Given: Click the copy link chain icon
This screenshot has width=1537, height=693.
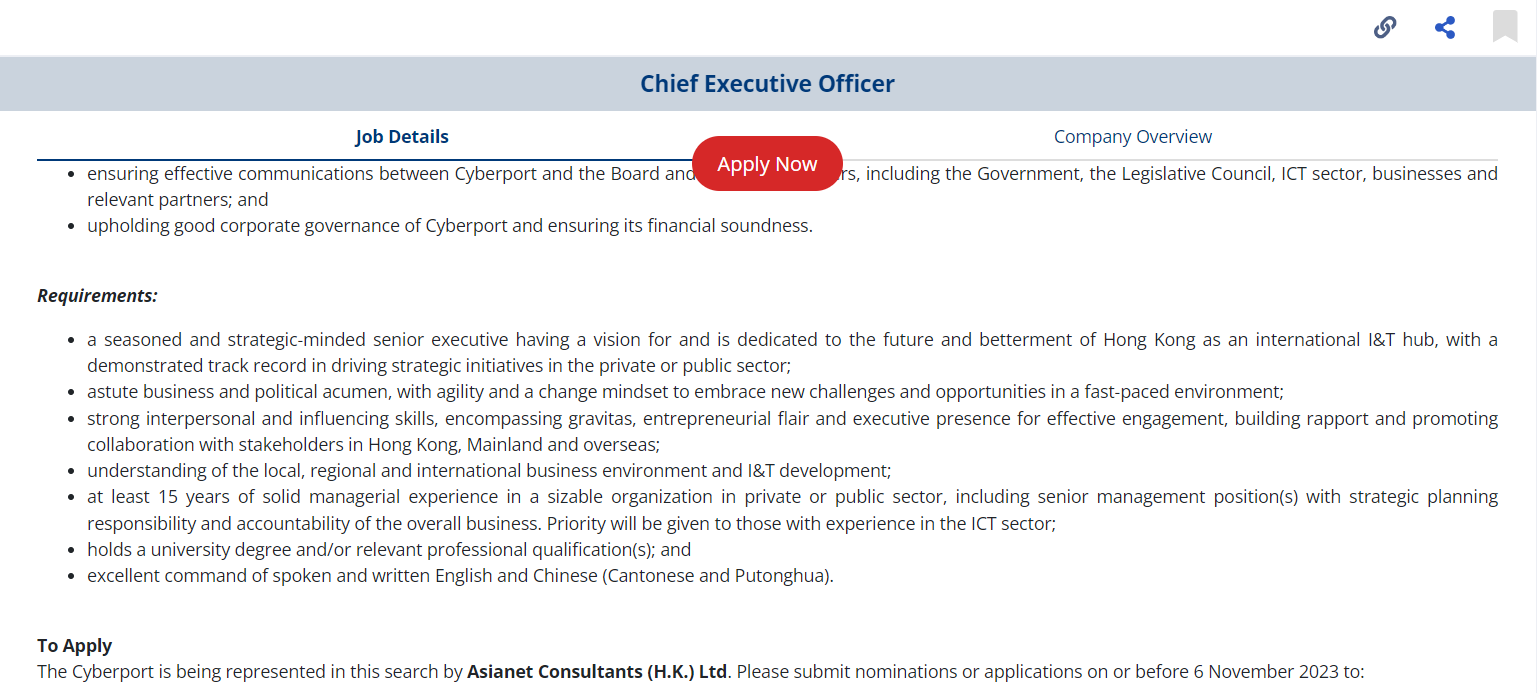Looking at the screenshot, I should coord(1385,27).
